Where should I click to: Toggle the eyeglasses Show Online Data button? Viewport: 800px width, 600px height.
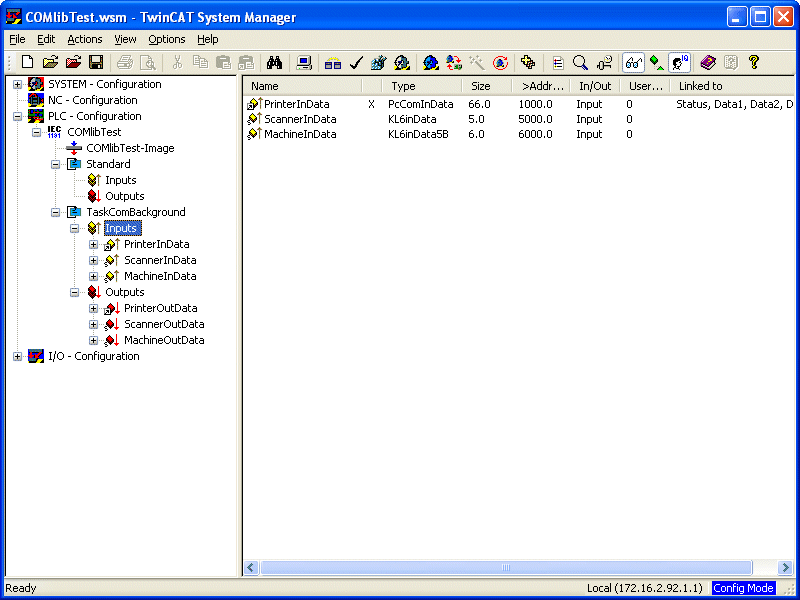coord(633,63)
